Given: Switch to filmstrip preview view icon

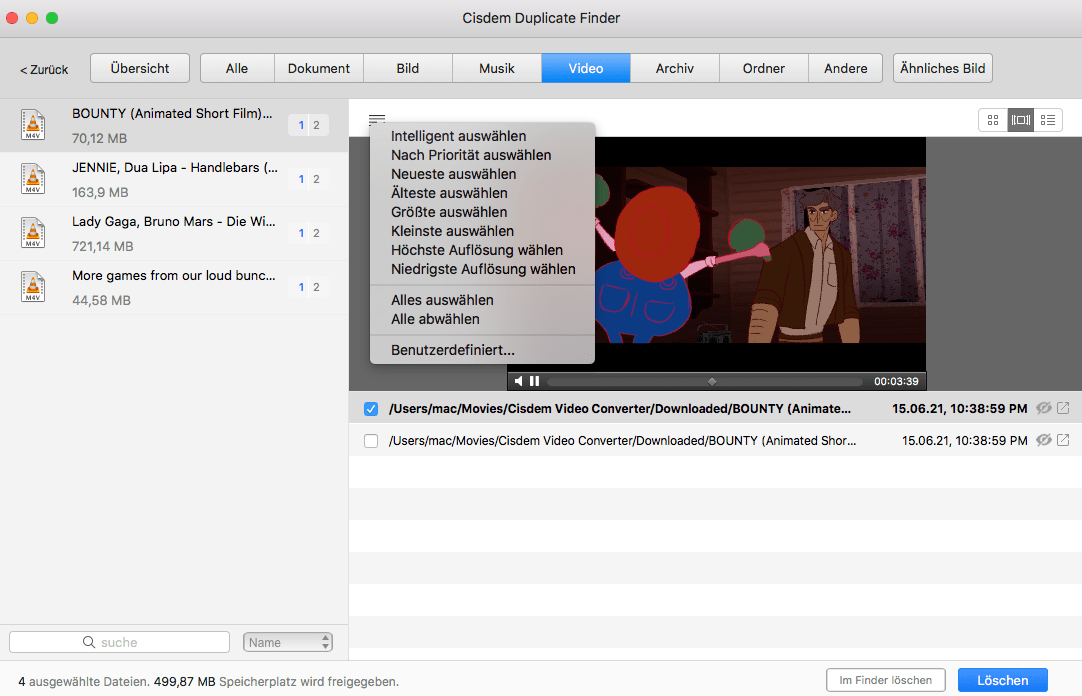Looking at the screenshot, I should pyautogui.click(x=1020, y=120).
